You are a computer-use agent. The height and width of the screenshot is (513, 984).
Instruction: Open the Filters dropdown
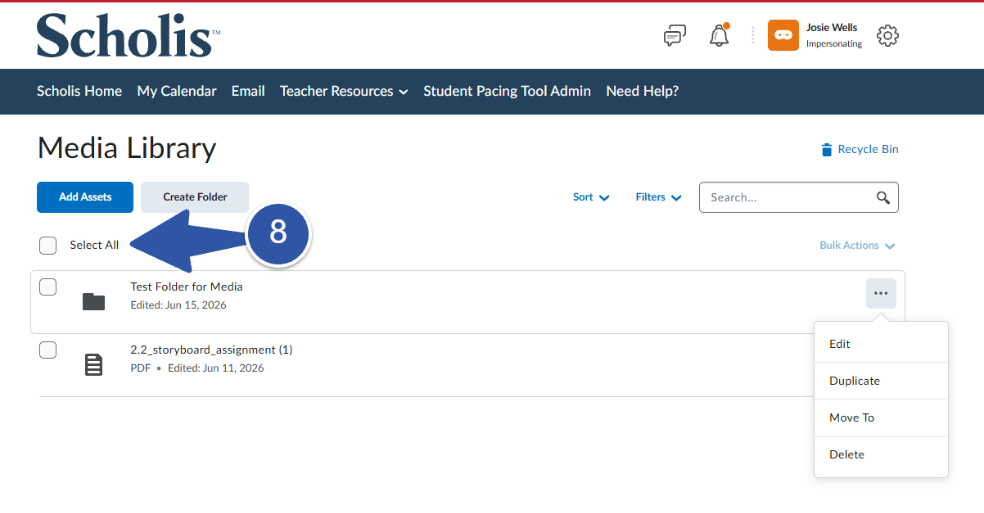point(658,197)
